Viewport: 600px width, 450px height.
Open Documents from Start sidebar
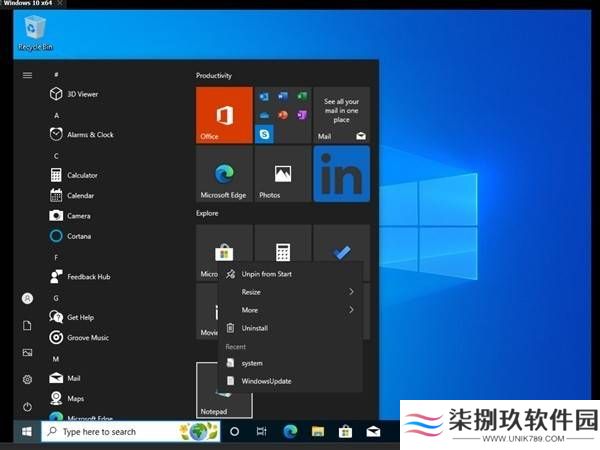point(27,326)
